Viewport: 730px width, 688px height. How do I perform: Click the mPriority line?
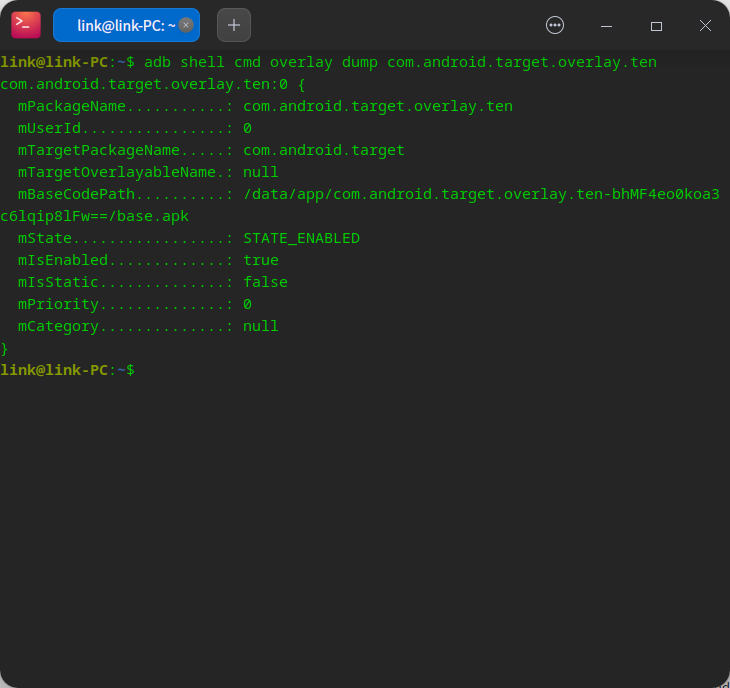tap(135, 304)
